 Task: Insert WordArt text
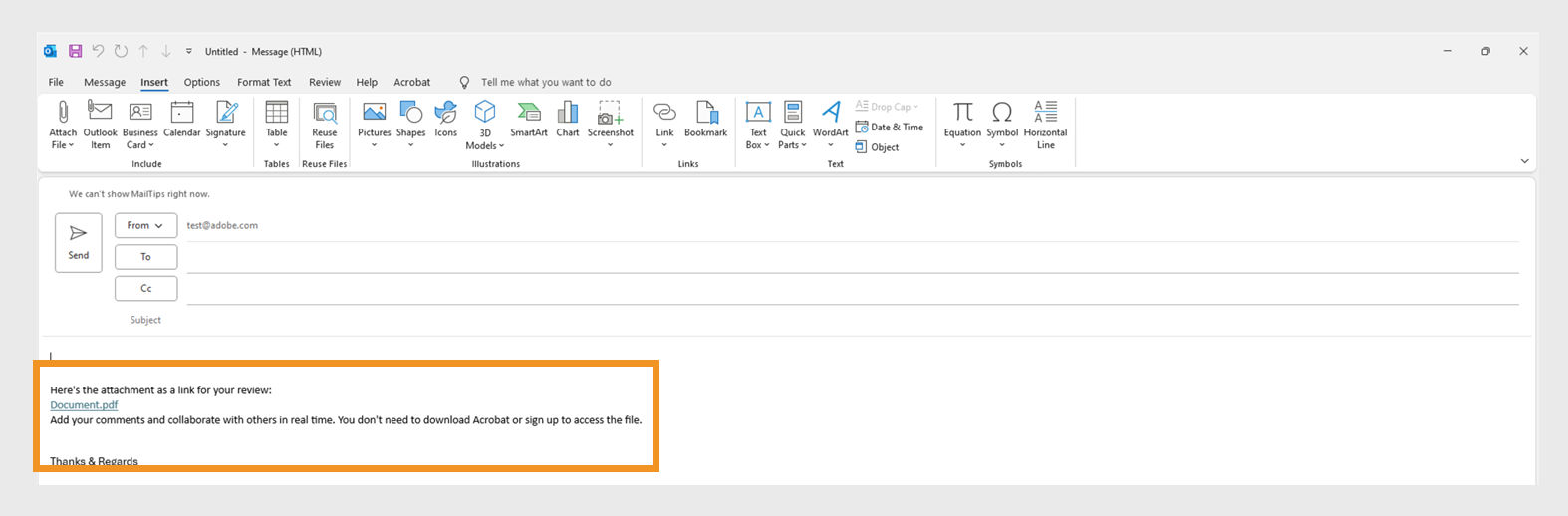(x=831, y=125)
